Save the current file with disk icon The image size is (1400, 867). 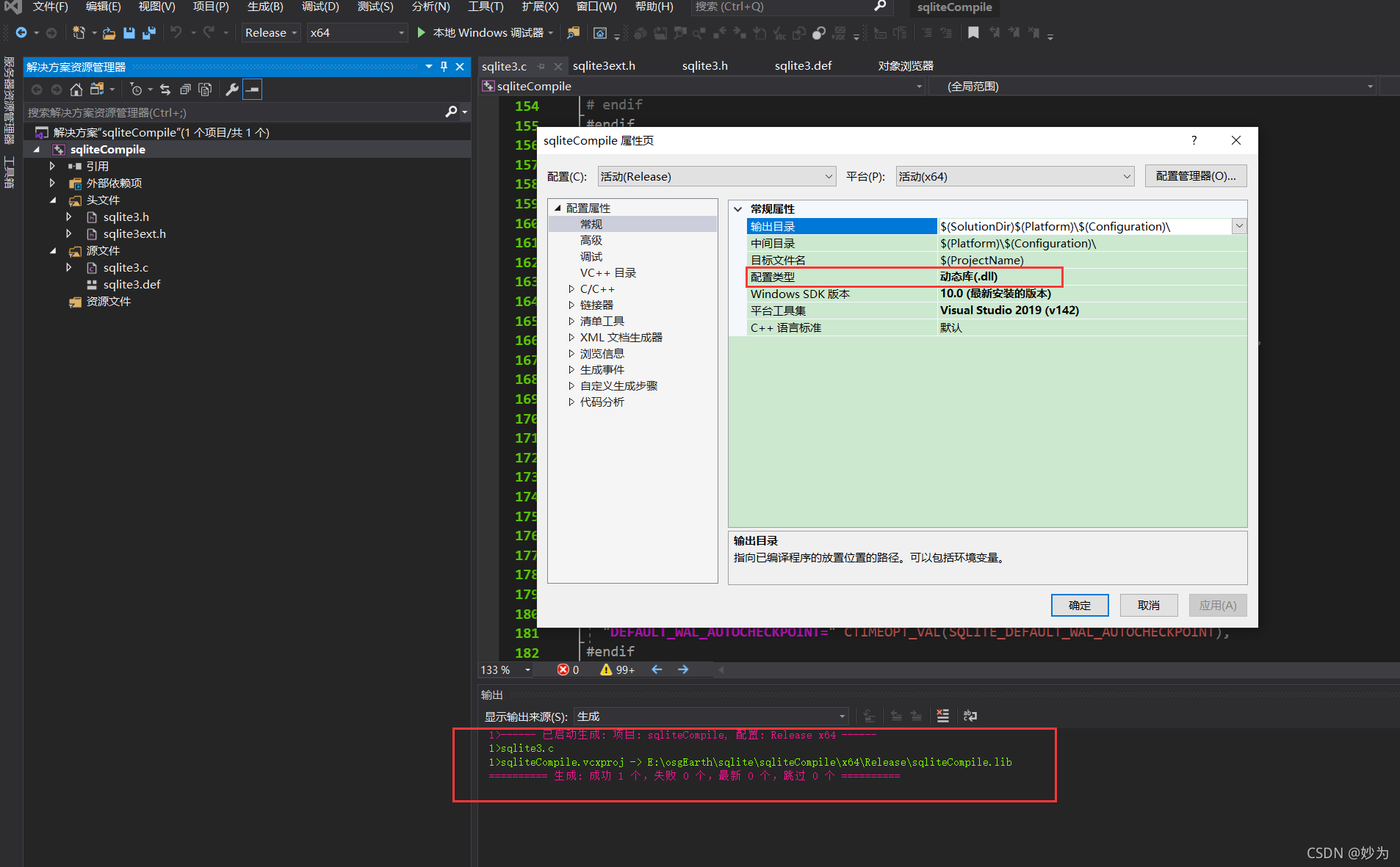pos(129,32)
